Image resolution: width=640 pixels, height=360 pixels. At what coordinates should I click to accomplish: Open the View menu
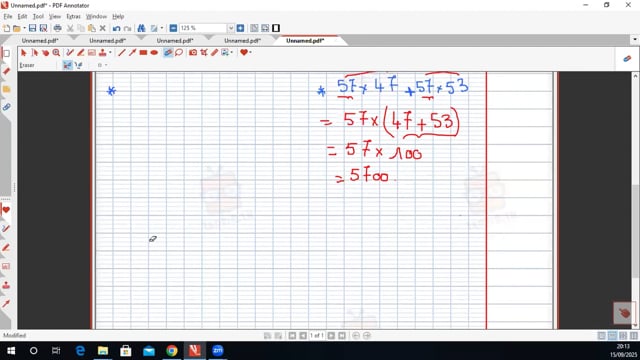click(x=55, y=16)
